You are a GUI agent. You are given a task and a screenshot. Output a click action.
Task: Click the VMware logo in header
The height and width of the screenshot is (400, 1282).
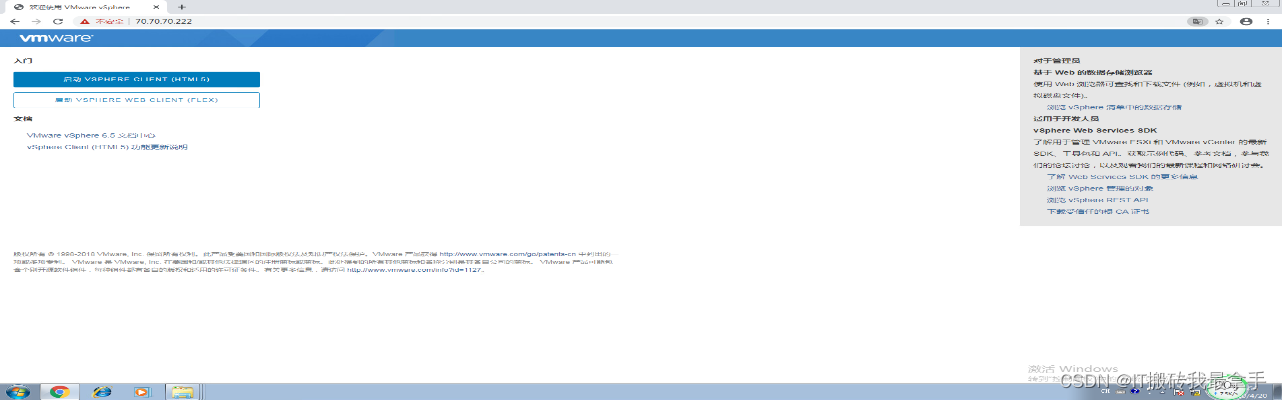(x=57, y=39)
